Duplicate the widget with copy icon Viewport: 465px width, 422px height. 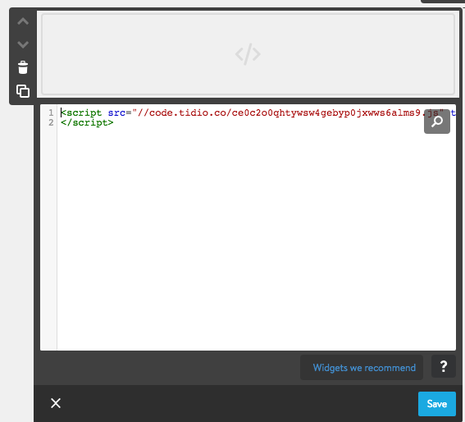(x=23, y=91)
